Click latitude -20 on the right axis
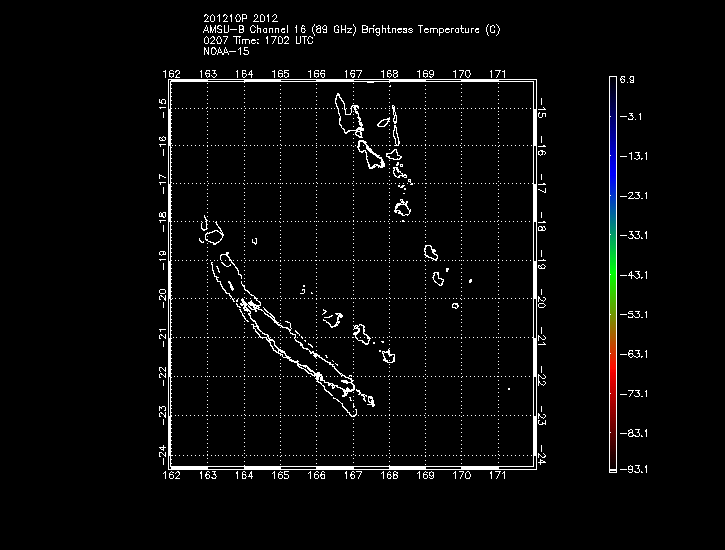Image resolution: width=725 pixels, height=550 pixels. pyautogui.click(x=542, y=299)
